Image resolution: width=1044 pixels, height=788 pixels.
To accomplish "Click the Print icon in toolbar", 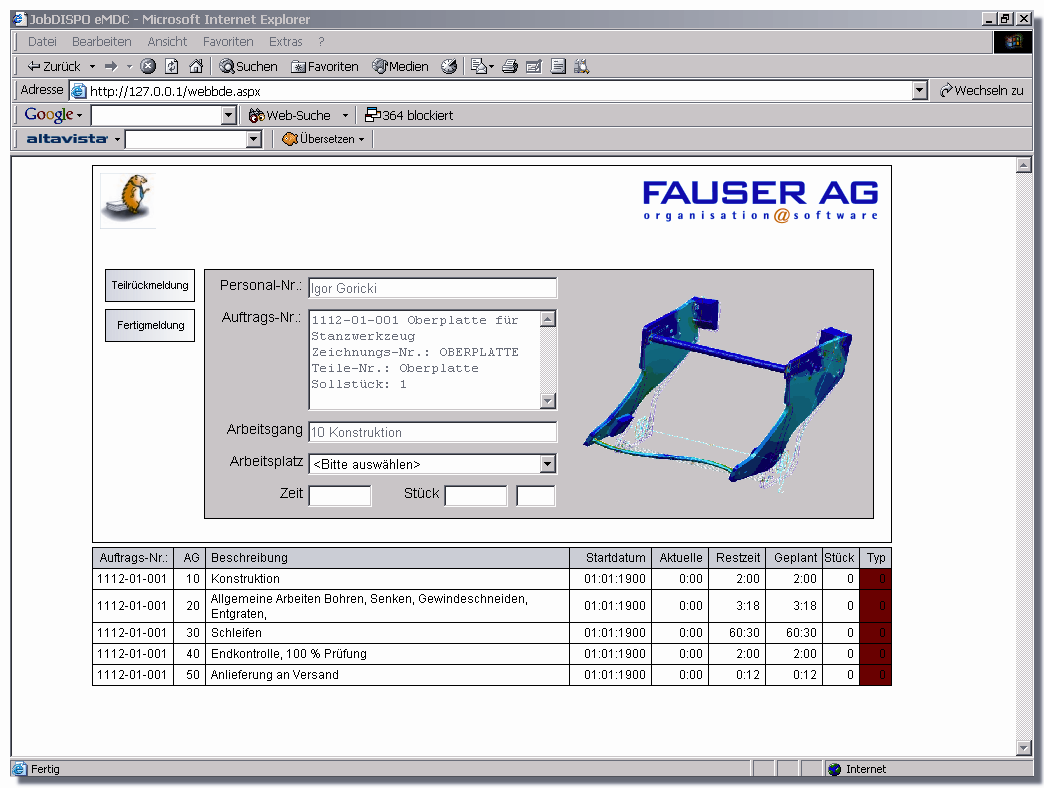I will point(509,66).
